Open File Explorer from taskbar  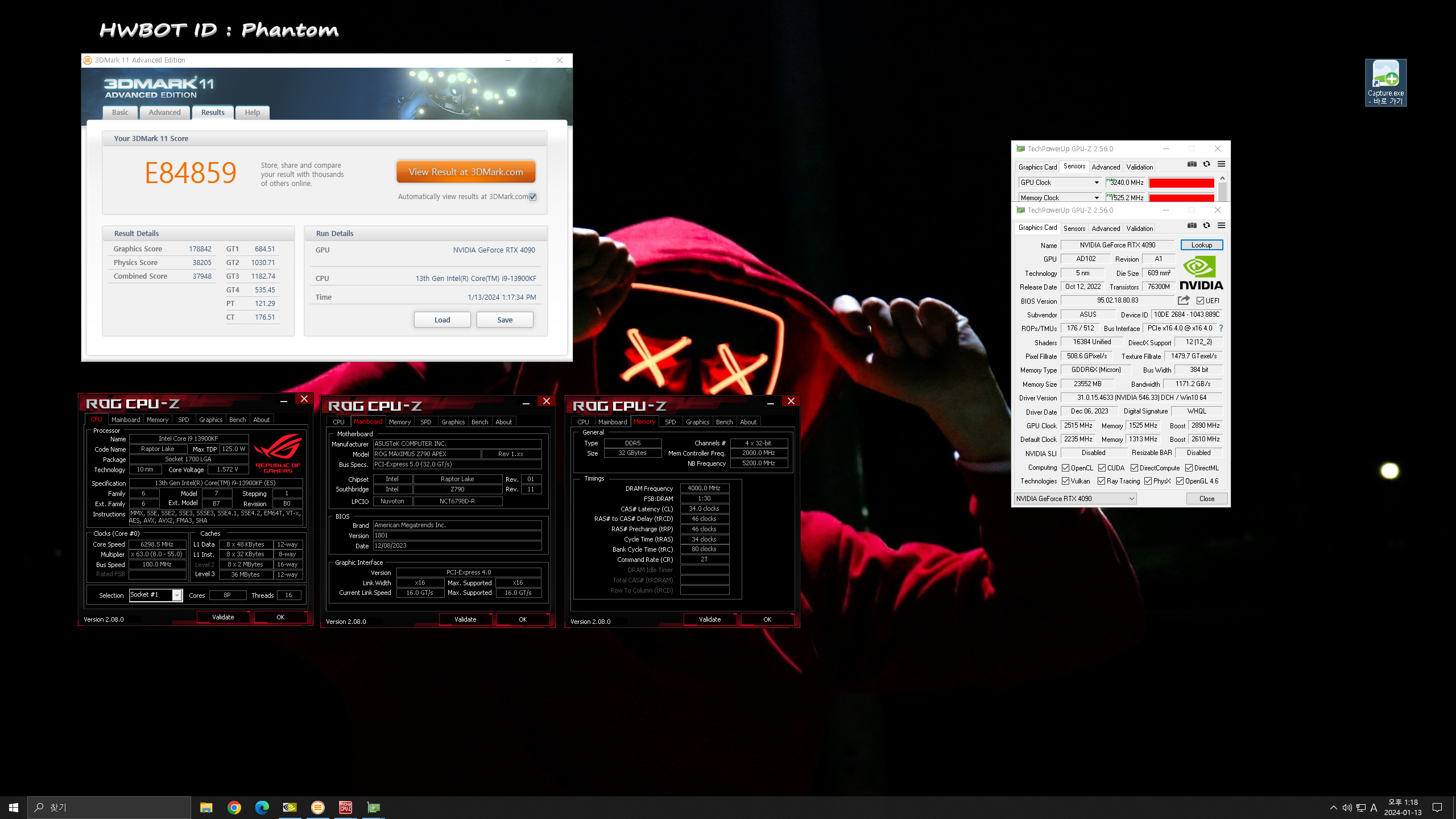(x=206, y=807)
